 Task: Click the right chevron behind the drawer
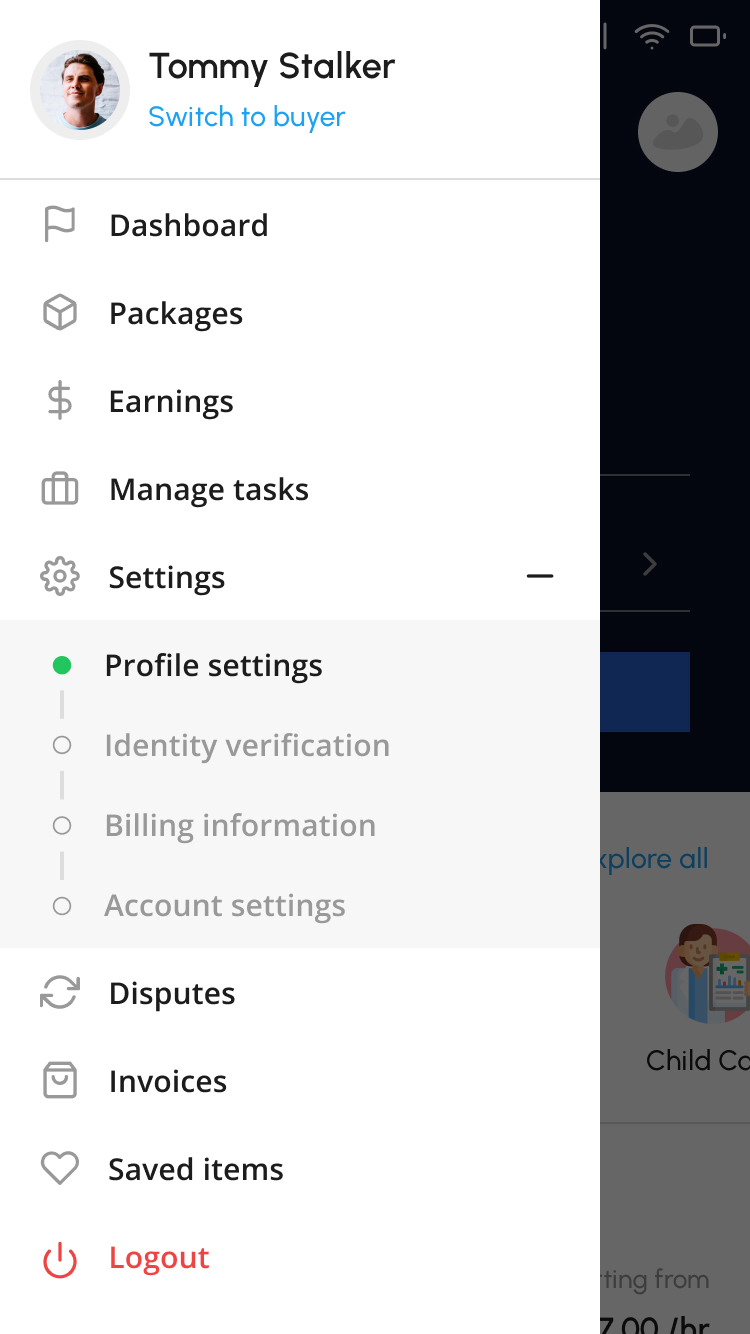pyautogui.click(x=650, y=565)
